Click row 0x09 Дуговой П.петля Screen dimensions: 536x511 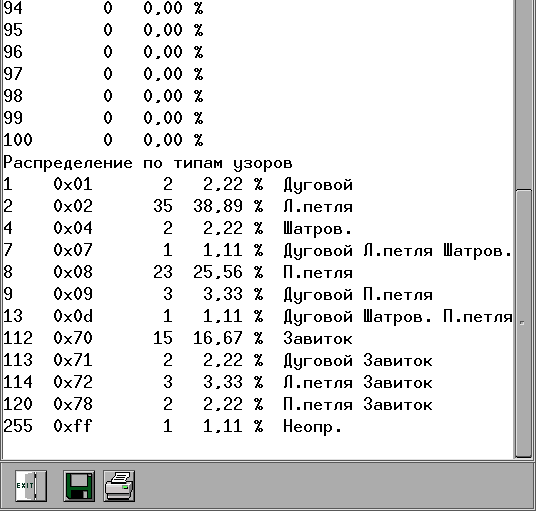point(218,294)
